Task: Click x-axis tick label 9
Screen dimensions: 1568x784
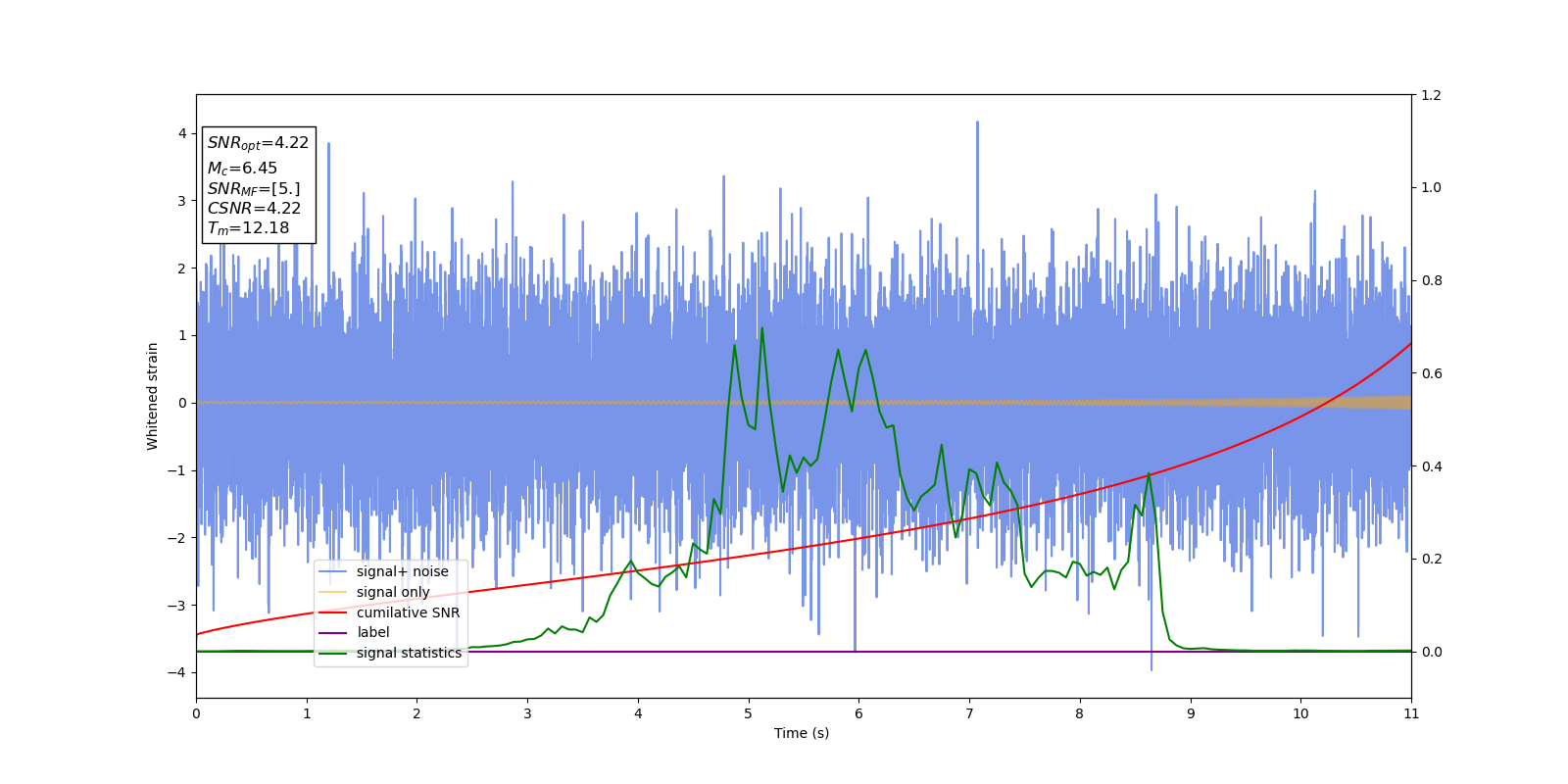Action: (1190, 713)
